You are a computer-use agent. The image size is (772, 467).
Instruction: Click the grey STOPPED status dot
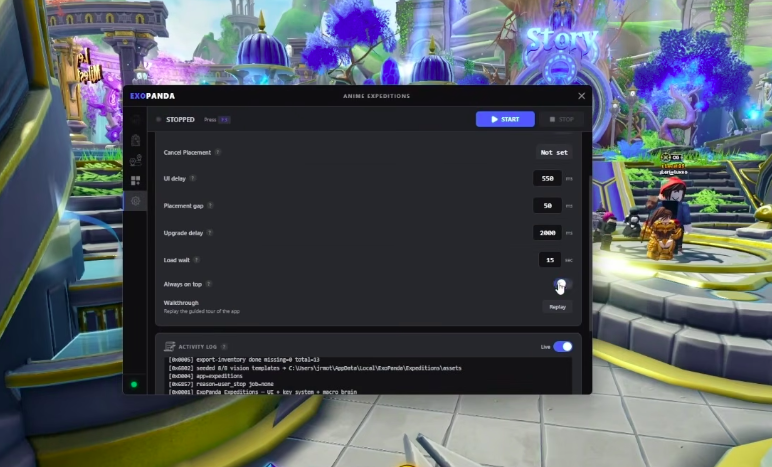coord(159,119)
